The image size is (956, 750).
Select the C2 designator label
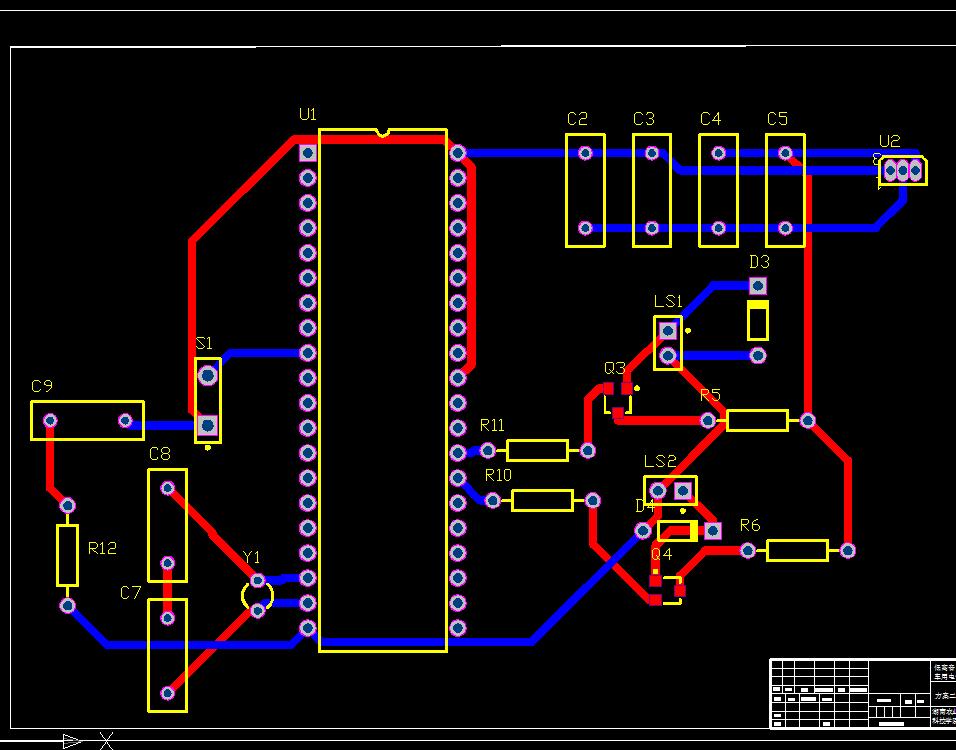click(x=577, y=119)
